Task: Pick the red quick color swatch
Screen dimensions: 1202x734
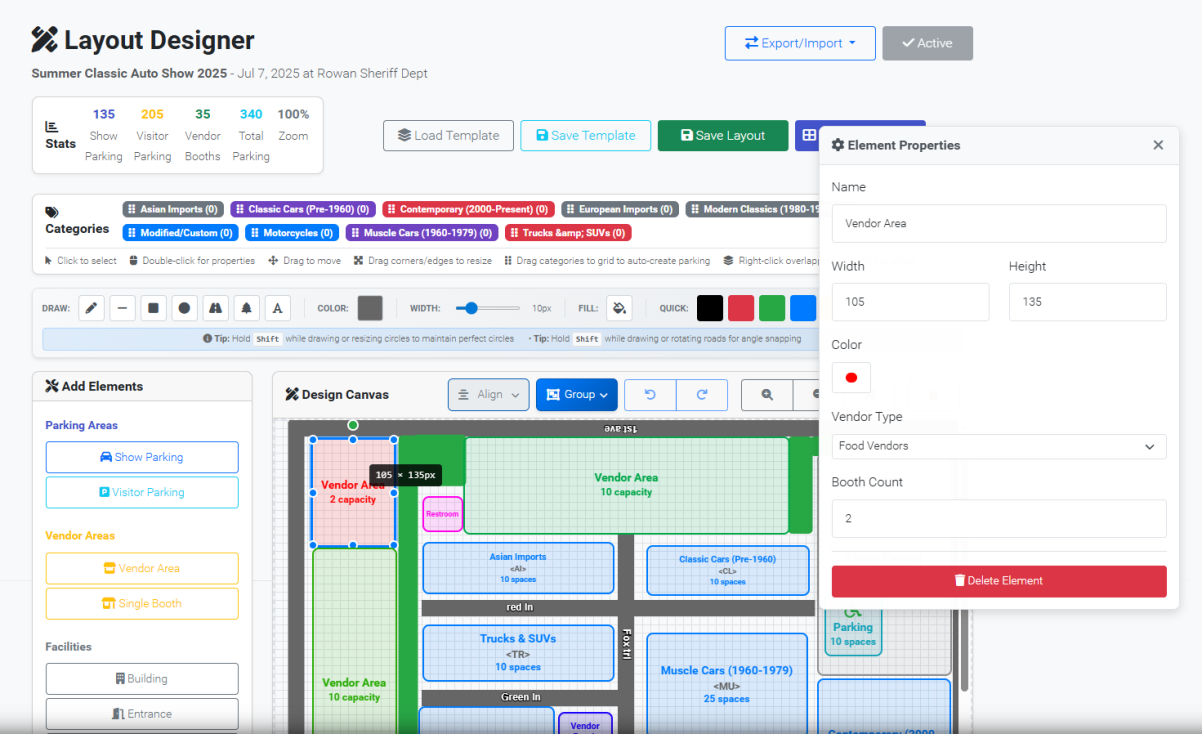Action: (x=740, y=308)
